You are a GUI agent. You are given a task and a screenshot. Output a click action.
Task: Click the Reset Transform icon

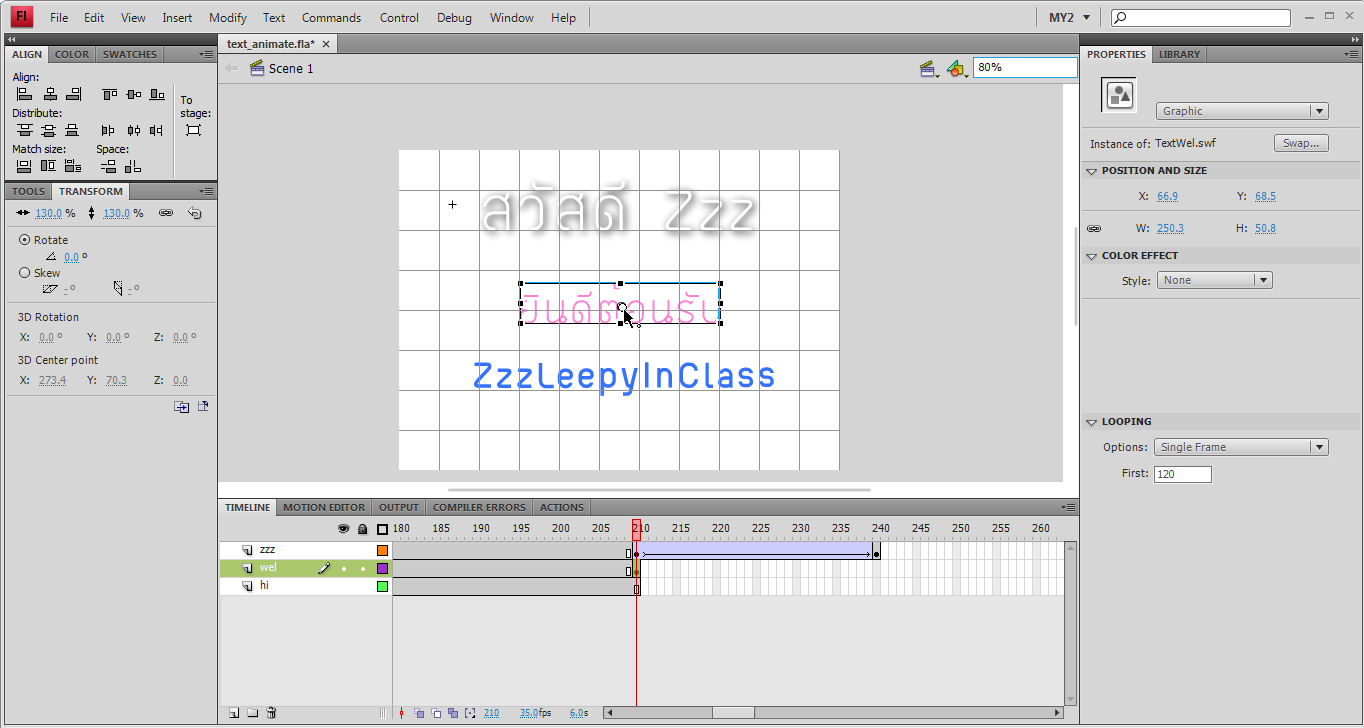click(x=195, y=213)
